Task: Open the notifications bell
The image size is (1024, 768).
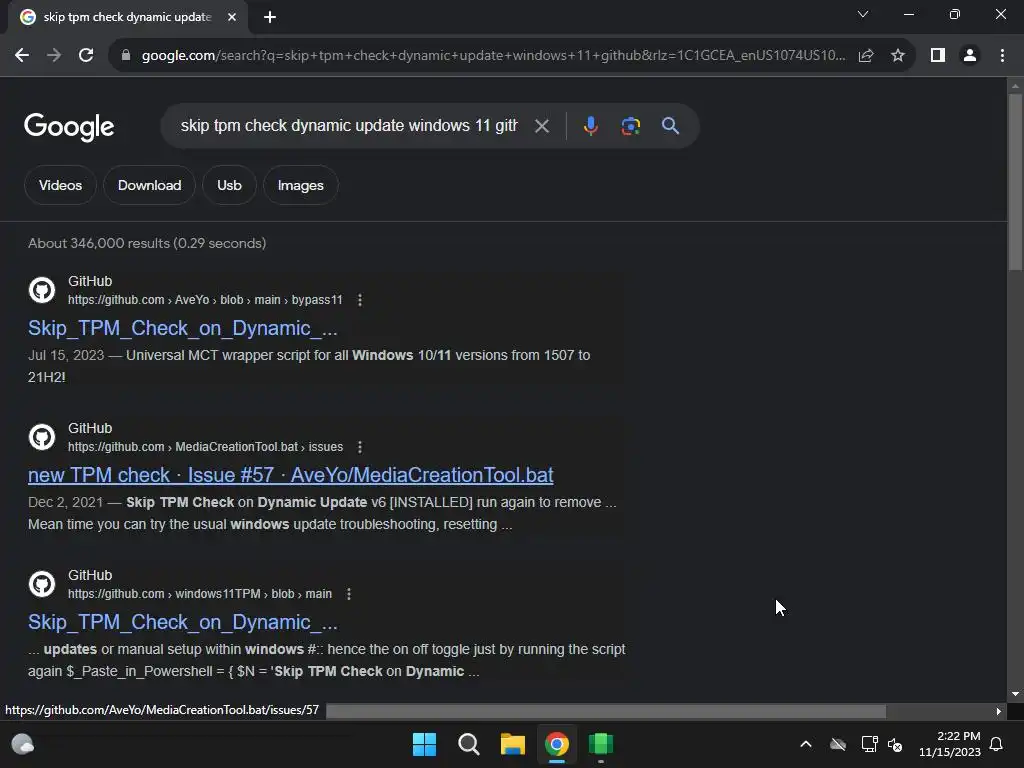Action: click(997, 744)
